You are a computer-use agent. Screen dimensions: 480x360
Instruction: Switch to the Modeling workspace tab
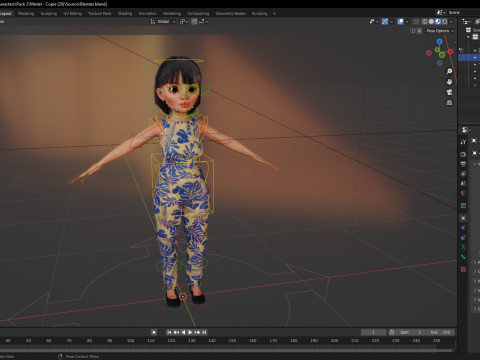click(x=26, y=13)
